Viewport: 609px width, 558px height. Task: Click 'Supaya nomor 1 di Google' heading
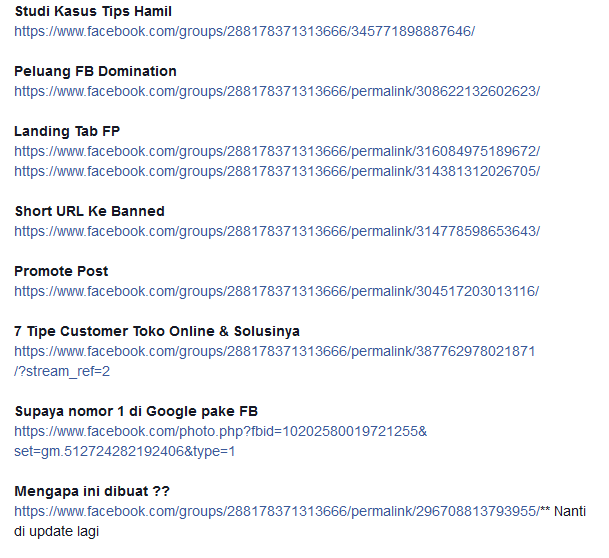[x=136, y=411]
